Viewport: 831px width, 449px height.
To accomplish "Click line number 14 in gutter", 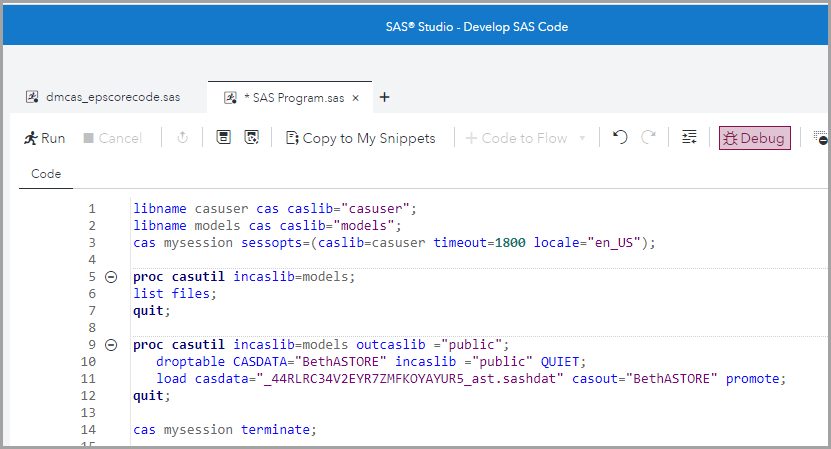I will [88, 429].
